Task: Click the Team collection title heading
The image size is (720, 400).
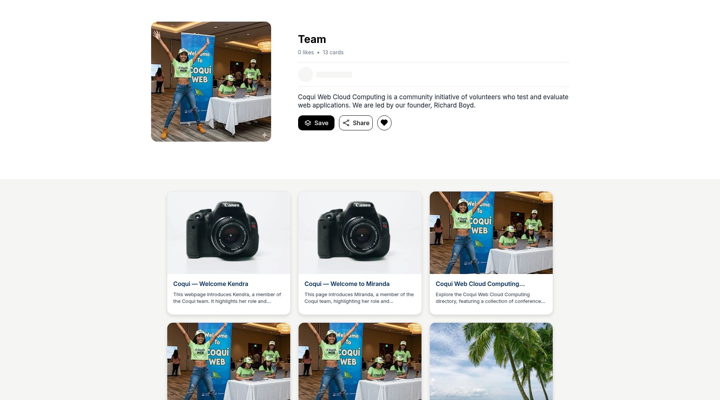Action: pyautogui.click(x=312, y=39)
